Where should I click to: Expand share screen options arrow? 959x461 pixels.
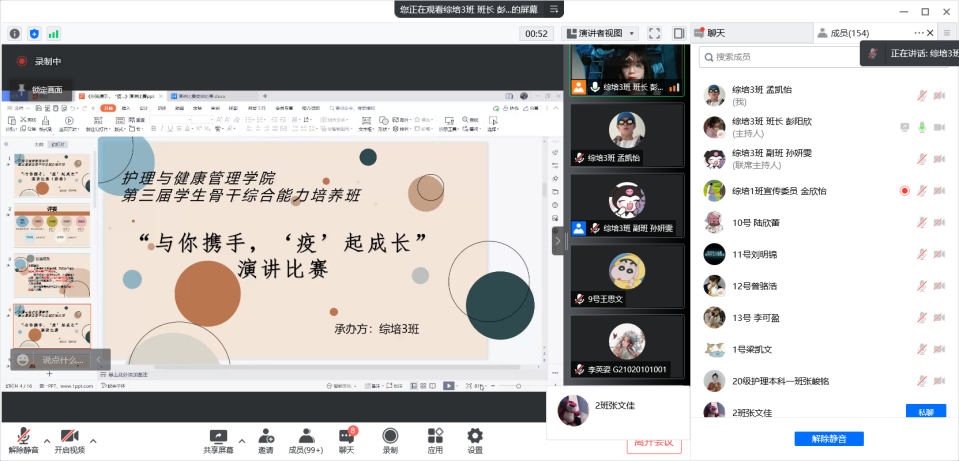[x=241, y=440]
